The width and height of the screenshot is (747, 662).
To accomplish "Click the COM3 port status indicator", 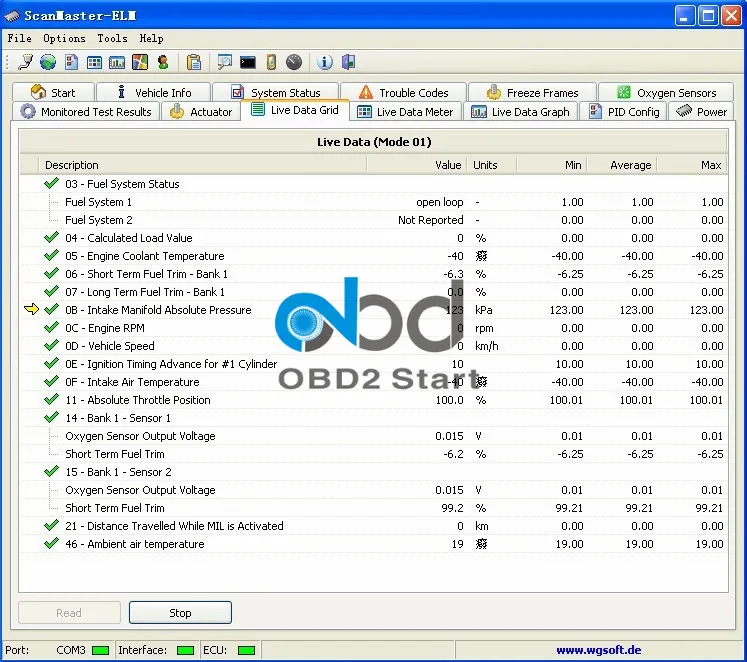I will click(101, 651).
